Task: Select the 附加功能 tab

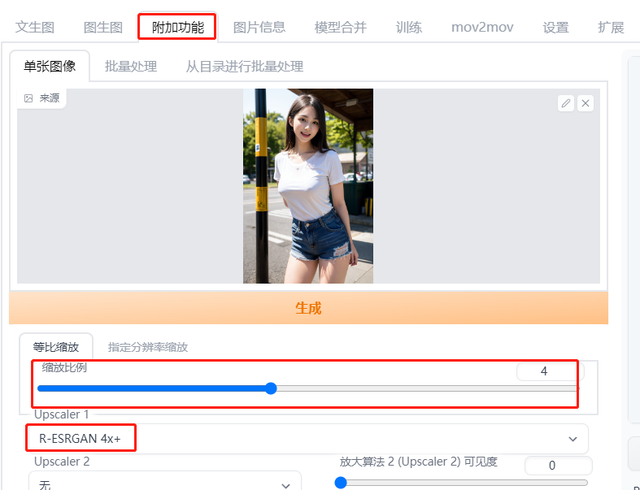Action: tap(178, 27)
